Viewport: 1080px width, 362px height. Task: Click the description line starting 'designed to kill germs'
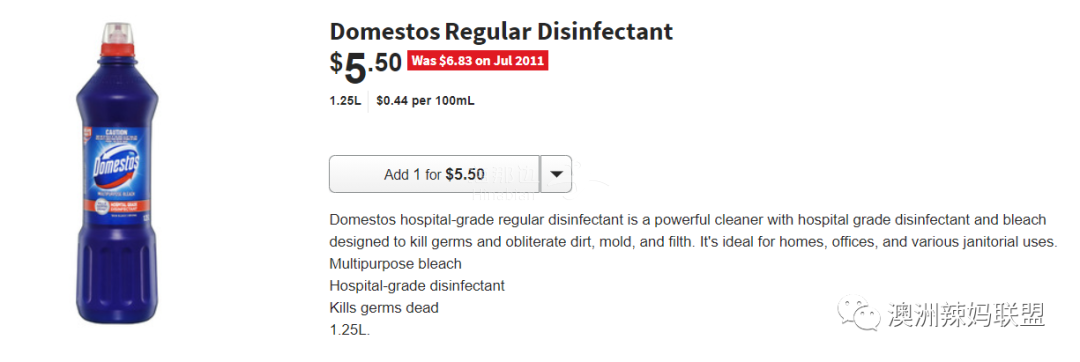693,242
